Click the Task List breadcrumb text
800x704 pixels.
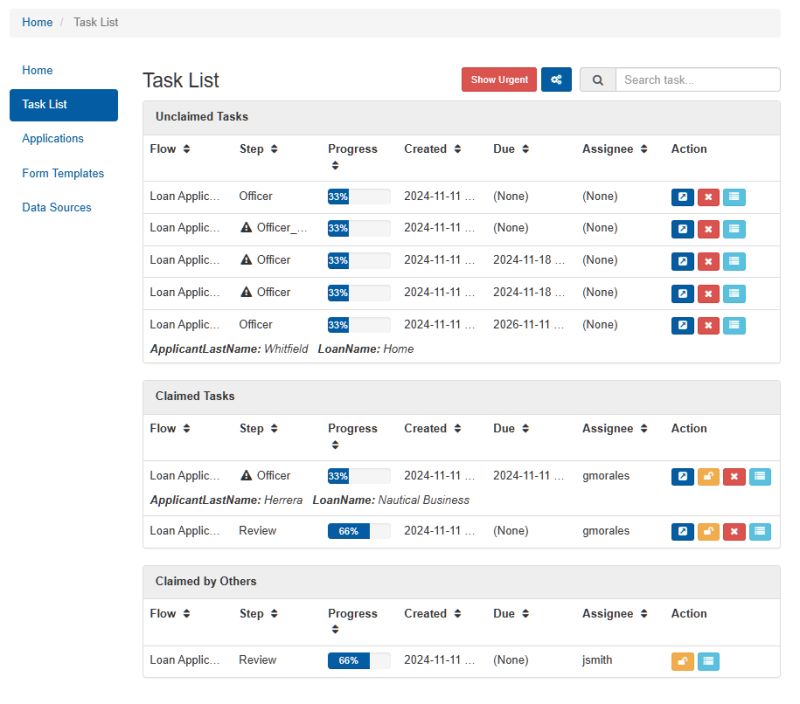pos(96,22)
